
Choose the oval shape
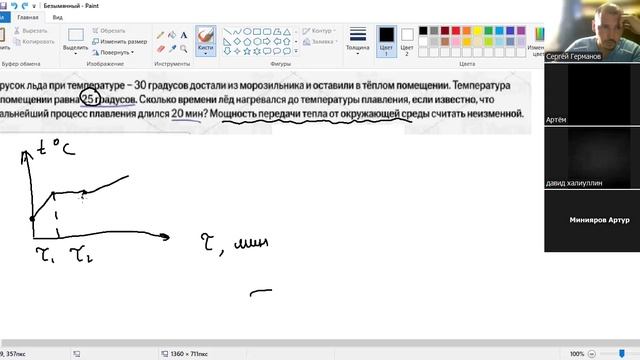point(247,31)
